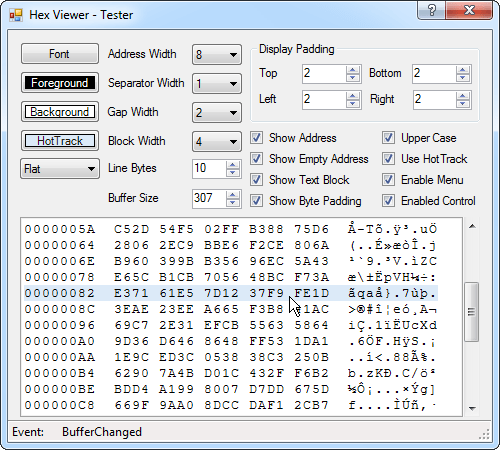Decrease Left padding with down arrow
The width and height of the screenshot is (500, 450).
pyautogui.click(x=353, y=103)
